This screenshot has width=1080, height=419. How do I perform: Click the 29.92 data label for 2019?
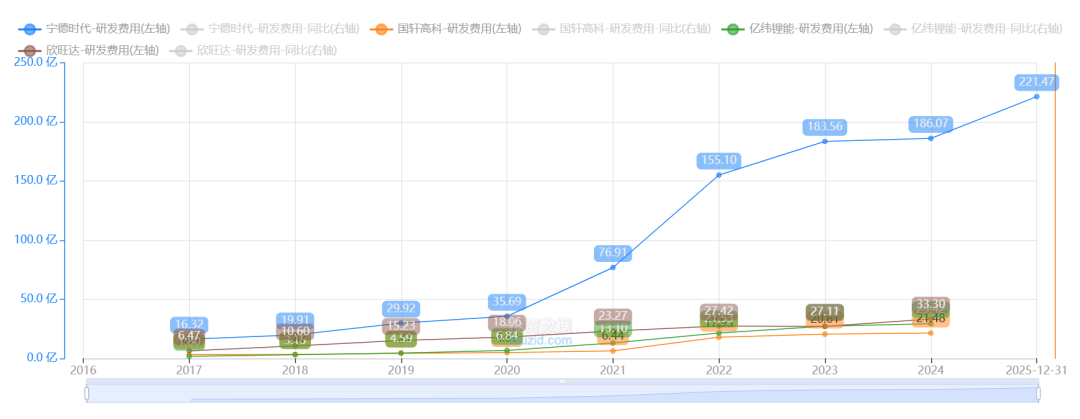click(x=401, y=309)
